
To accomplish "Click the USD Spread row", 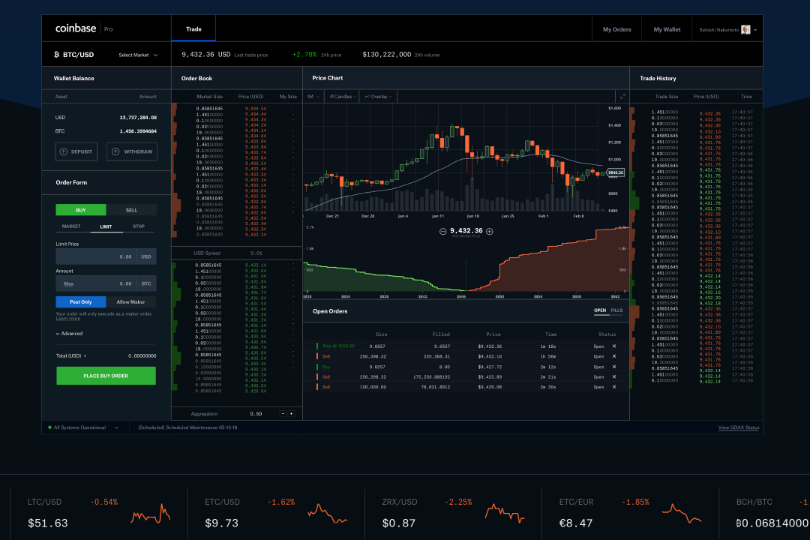I will coord(237,253).
